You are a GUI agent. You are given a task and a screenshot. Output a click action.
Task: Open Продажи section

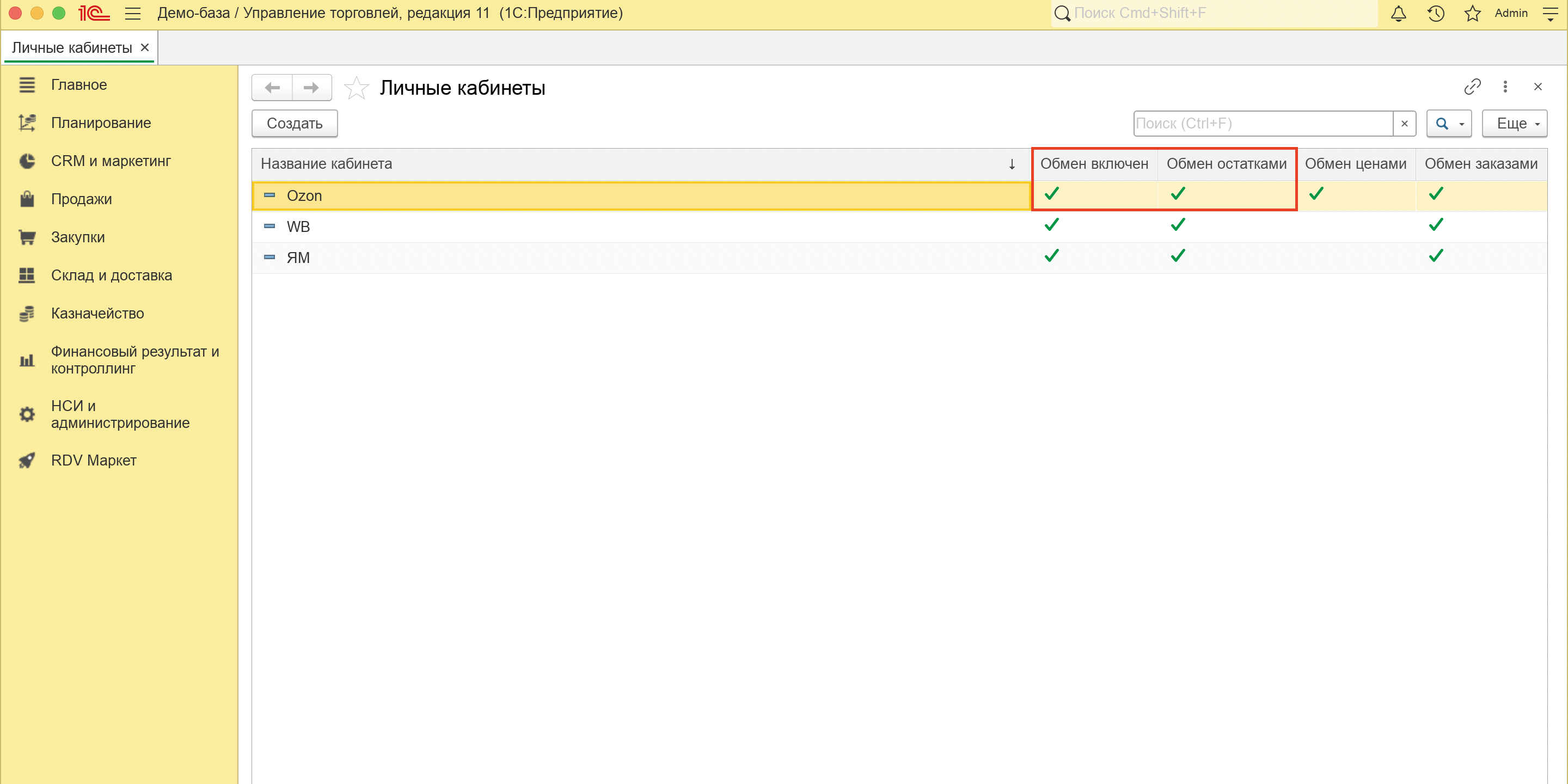(82, 199)
